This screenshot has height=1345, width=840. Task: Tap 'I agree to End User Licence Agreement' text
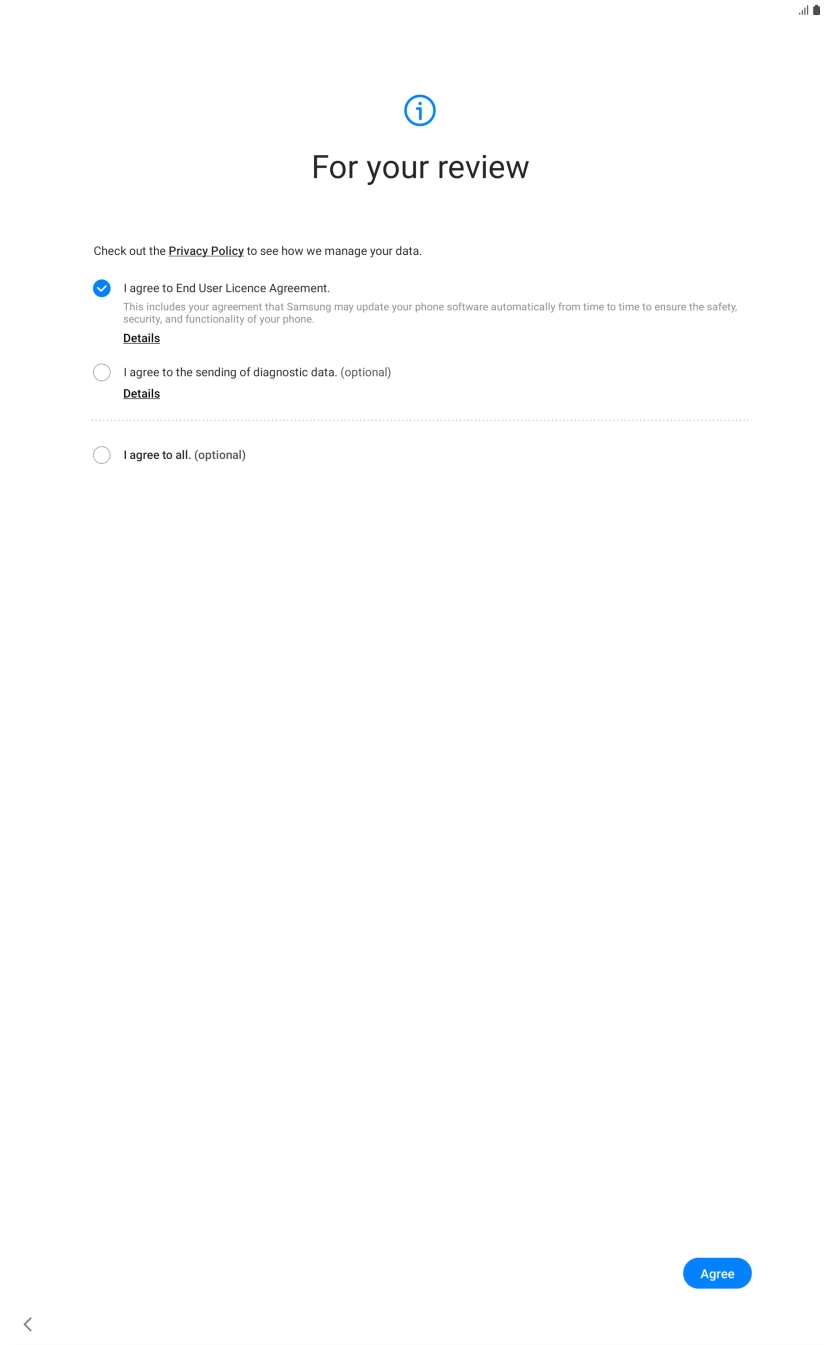(227, 288)
